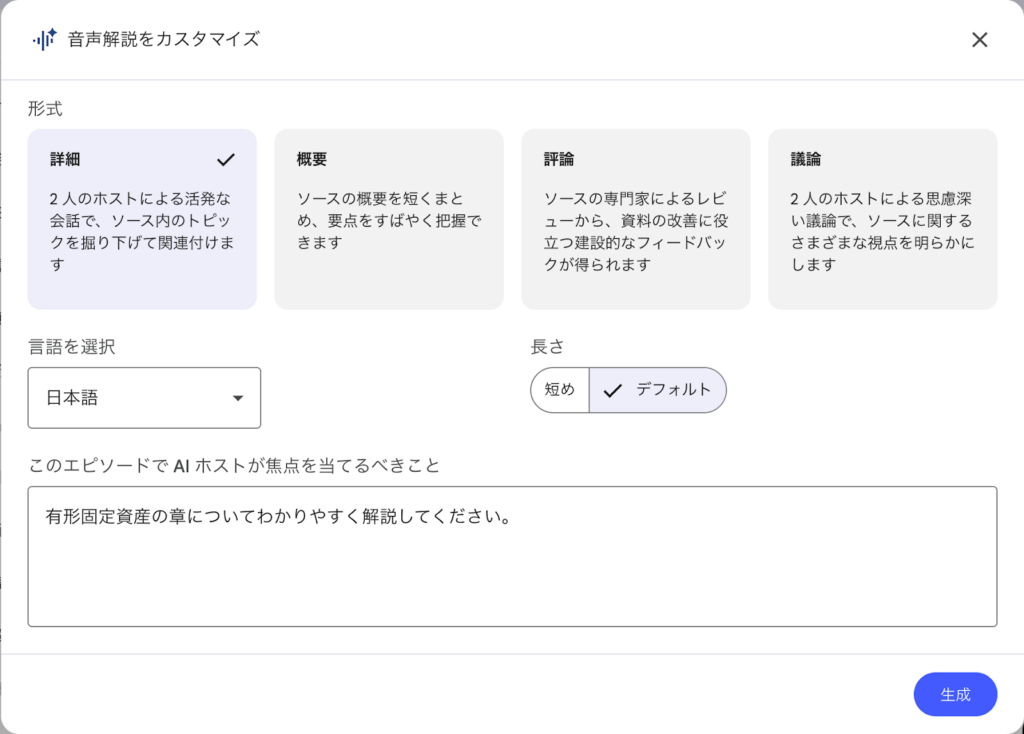Image resolution: width=1024 pixels, height=734 pixels.
Task: Select the 概要 format card
Action: click(x=388, y=217)
